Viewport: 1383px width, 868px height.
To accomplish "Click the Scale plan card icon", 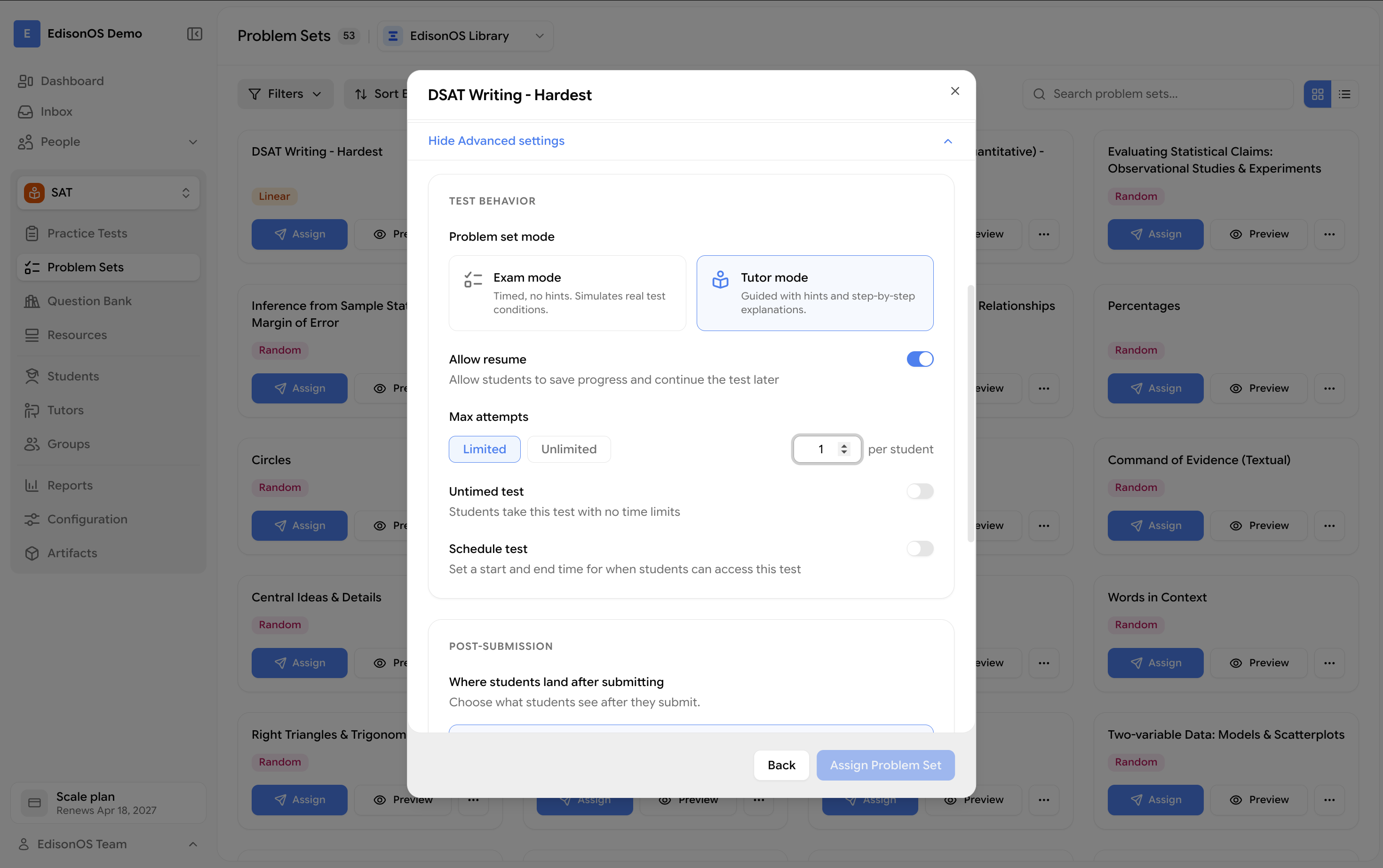I will point(34,803).
